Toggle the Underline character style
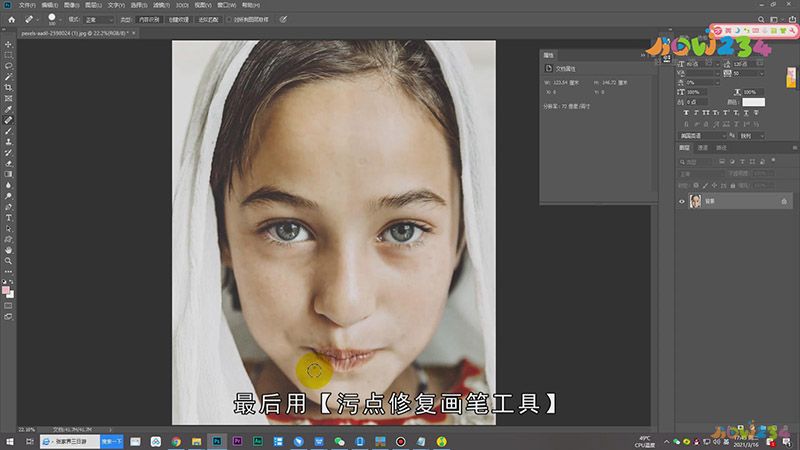The height and width of the screenshot is (450, 800). pyautogui.click(x=746, y=113)
